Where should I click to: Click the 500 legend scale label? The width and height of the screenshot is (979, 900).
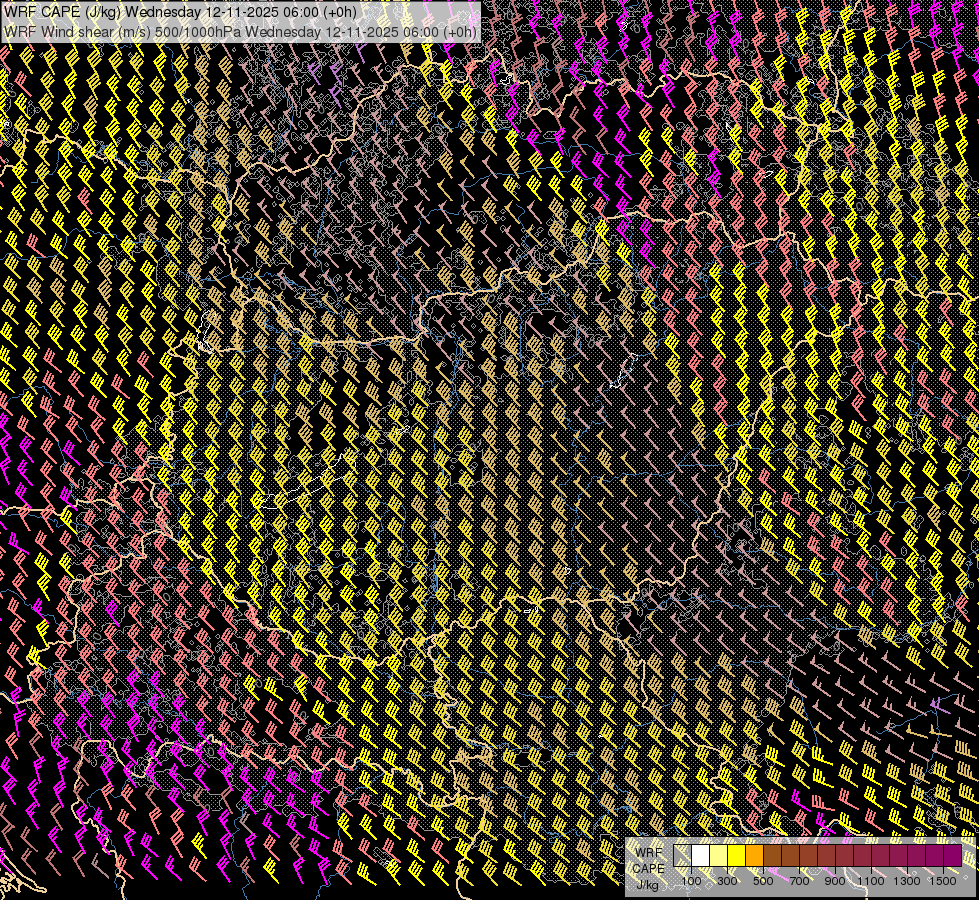click(x=763, y=881)
